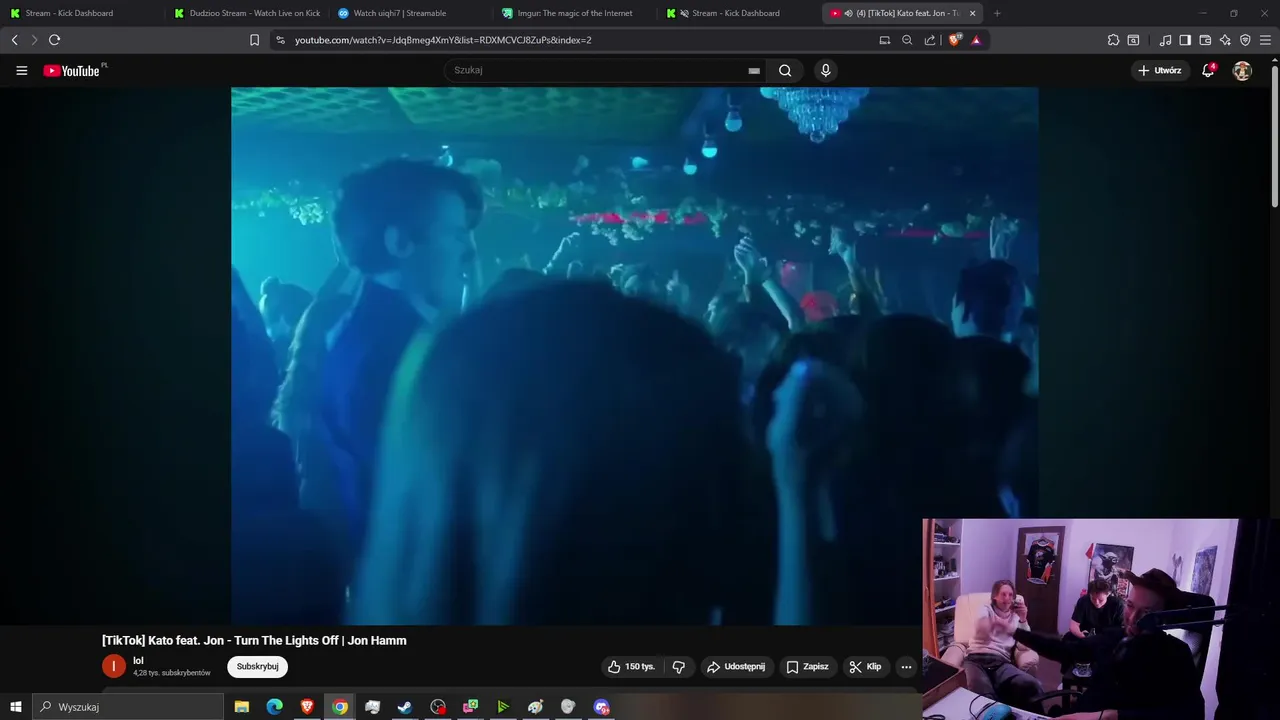
Task: Switch to first Stream - Kick Dashboard tab
Action: [81, 13]
